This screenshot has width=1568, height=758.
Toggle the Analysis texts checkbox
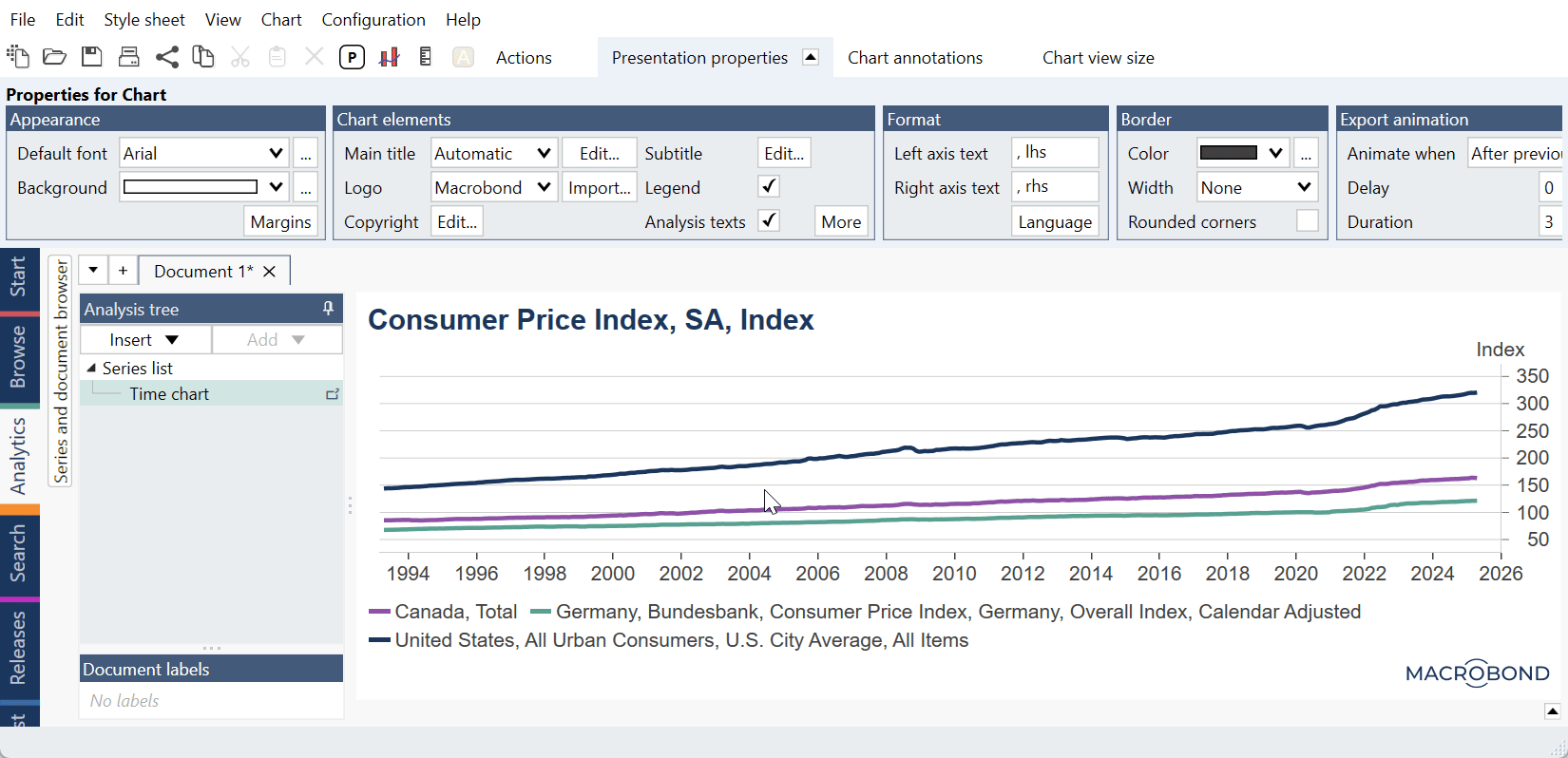pos(769,221)
